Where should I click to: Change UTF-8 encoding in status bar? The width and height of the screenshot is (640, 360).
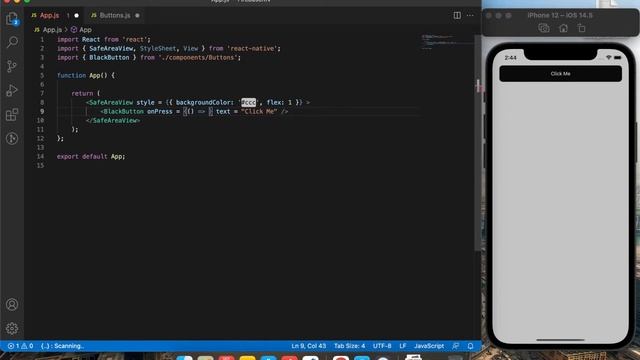click(382, 346)
